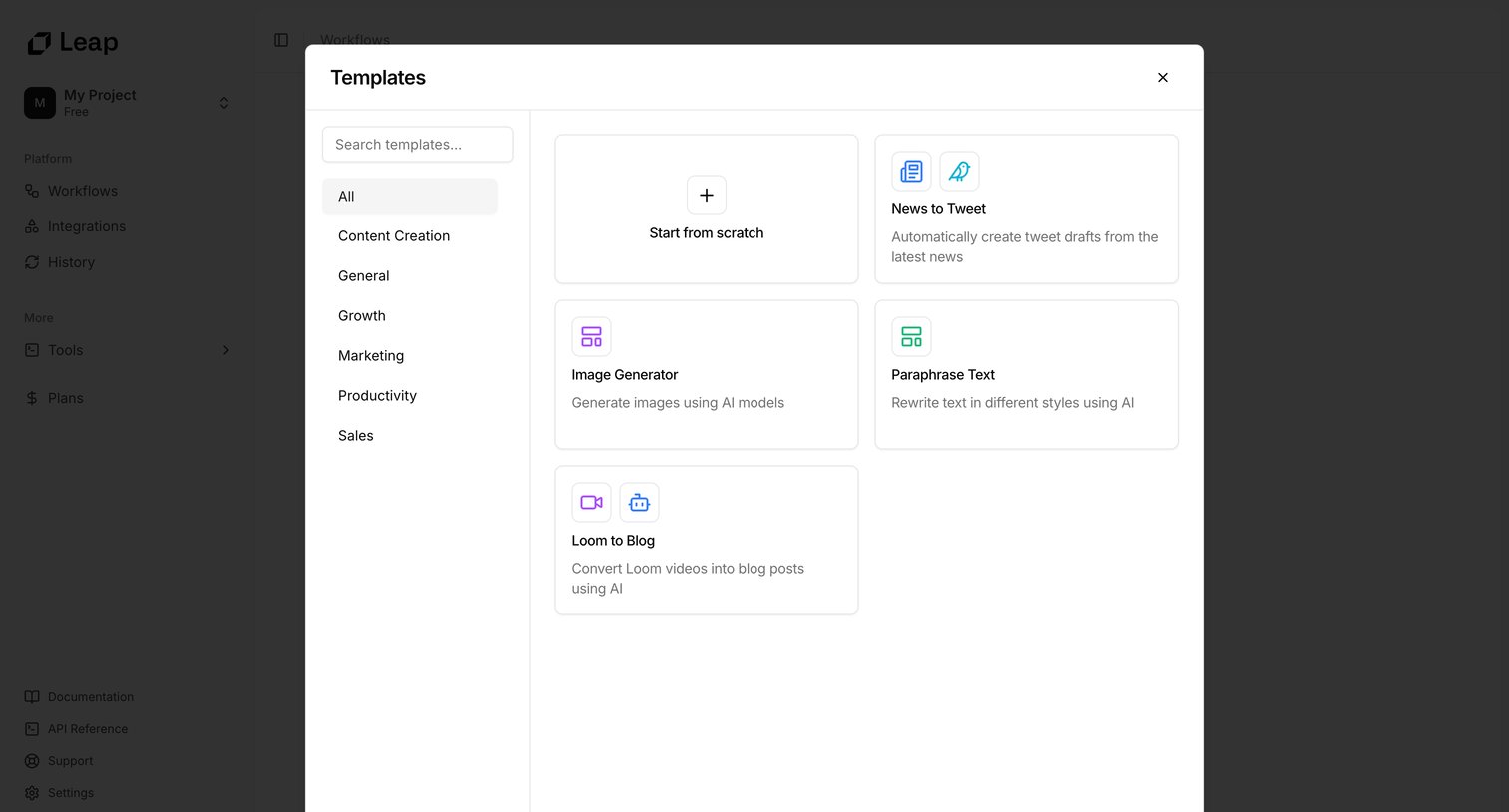This screenshot has height=812, width=1509.
Task: Toggle the sidebar panel icon
Action: tap(281, 40)
